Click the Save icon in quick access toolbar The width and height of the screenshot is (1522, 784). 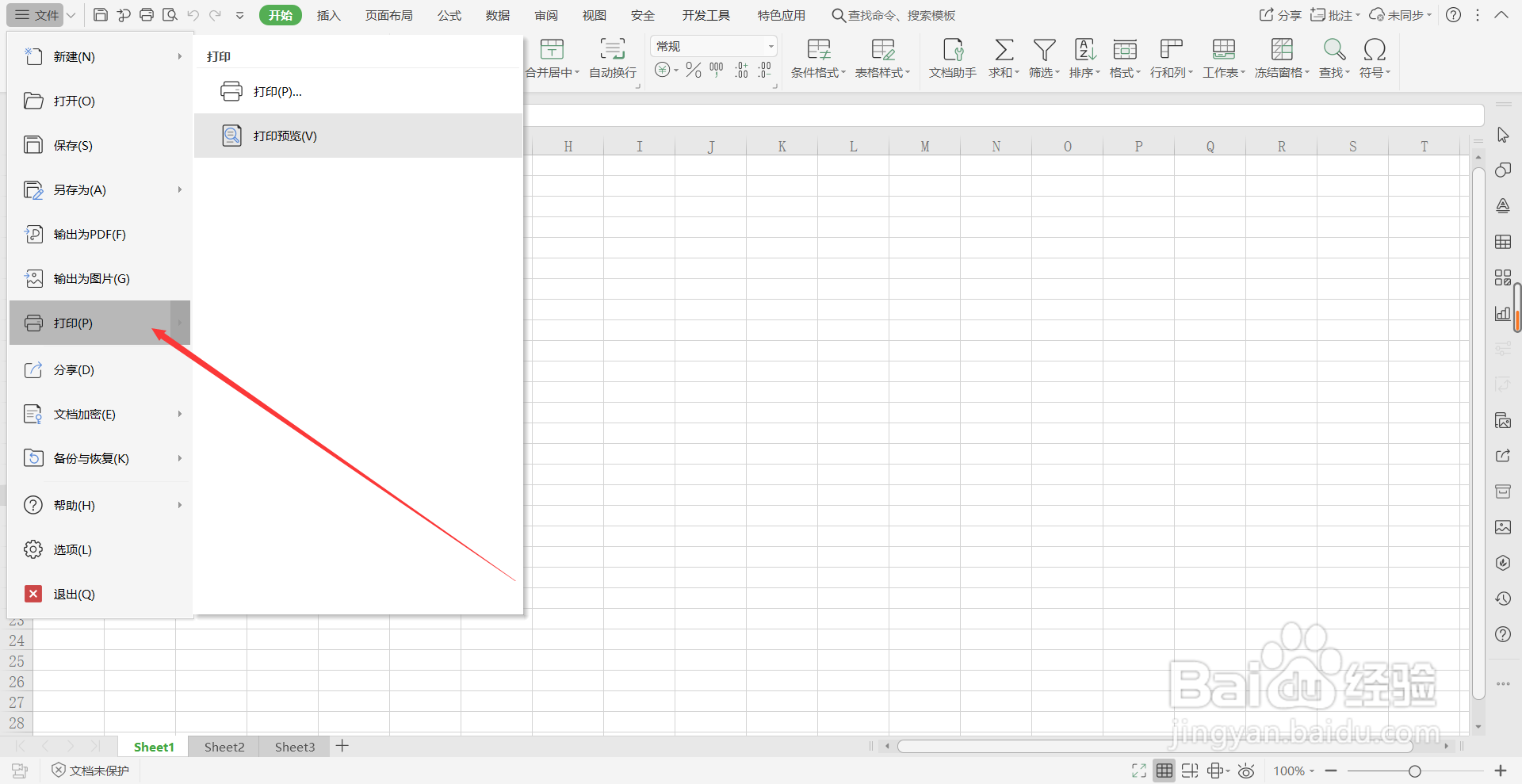pos(101,15)
